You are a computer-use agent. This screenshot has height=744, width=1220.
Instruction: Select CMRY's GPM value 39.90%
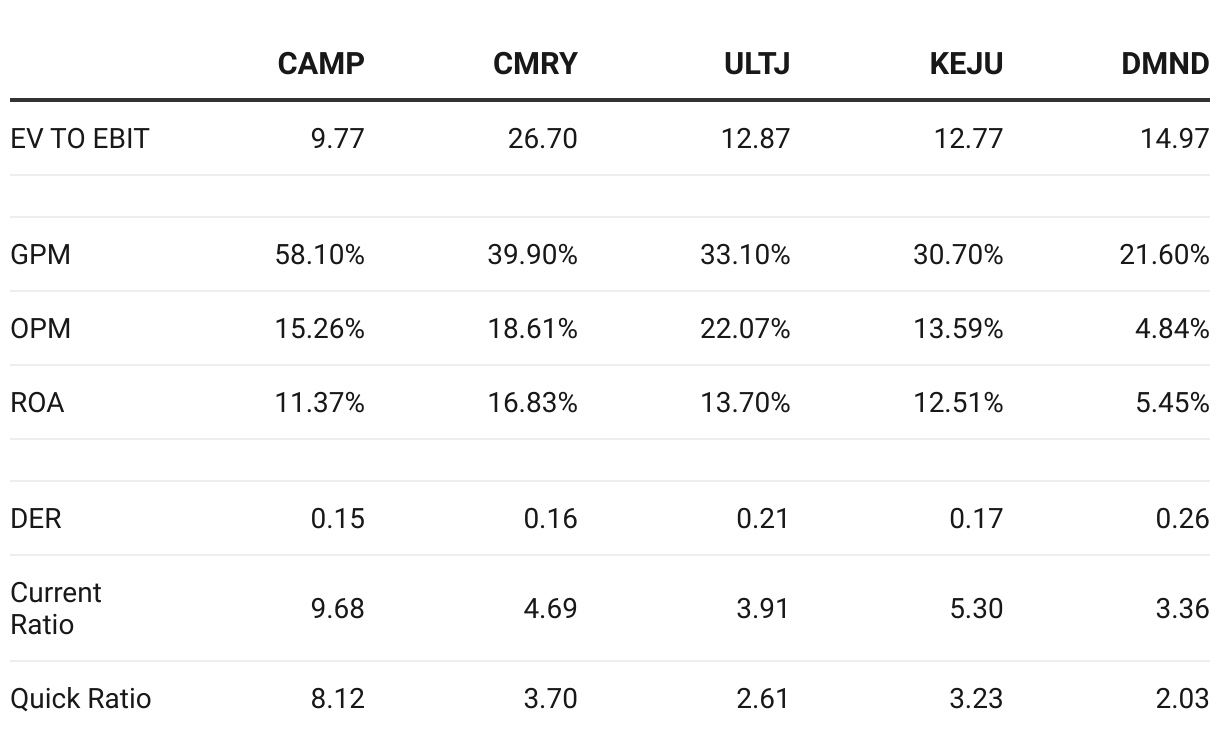532,255
